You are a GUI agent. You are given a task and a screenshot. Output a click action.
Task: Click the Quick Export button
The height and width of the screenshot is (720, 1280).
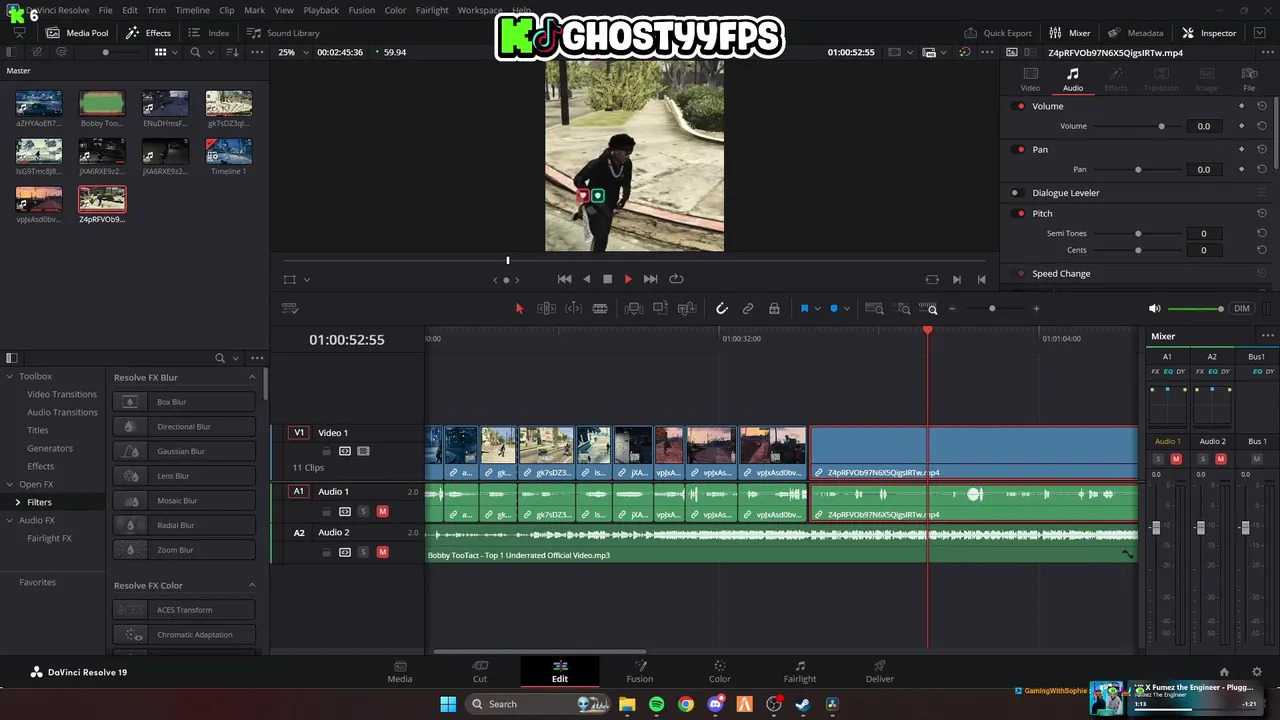click(x=998, y=33)
